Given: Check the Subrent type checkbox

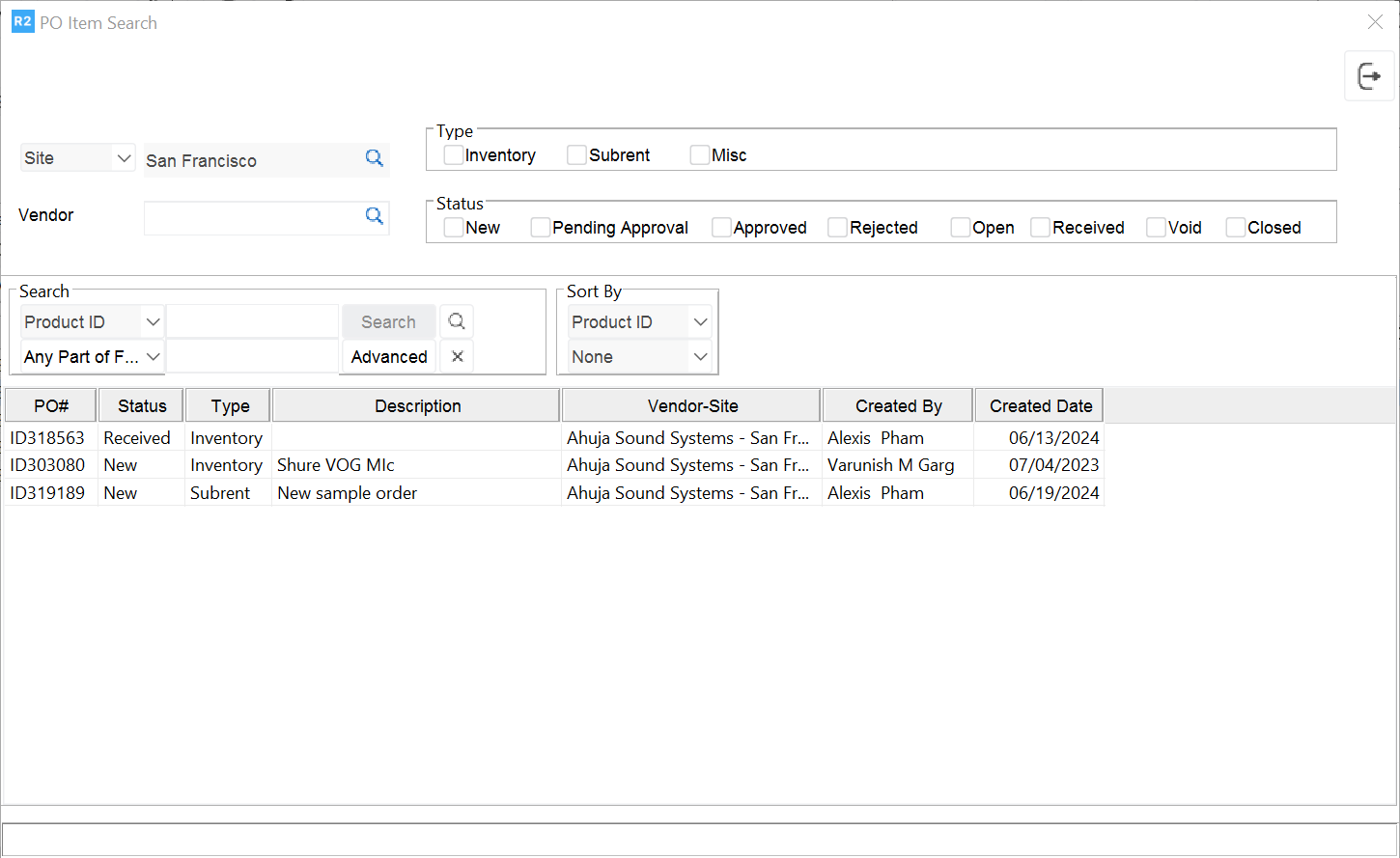Looking at the screenshot, I should [x=576, y=155].
